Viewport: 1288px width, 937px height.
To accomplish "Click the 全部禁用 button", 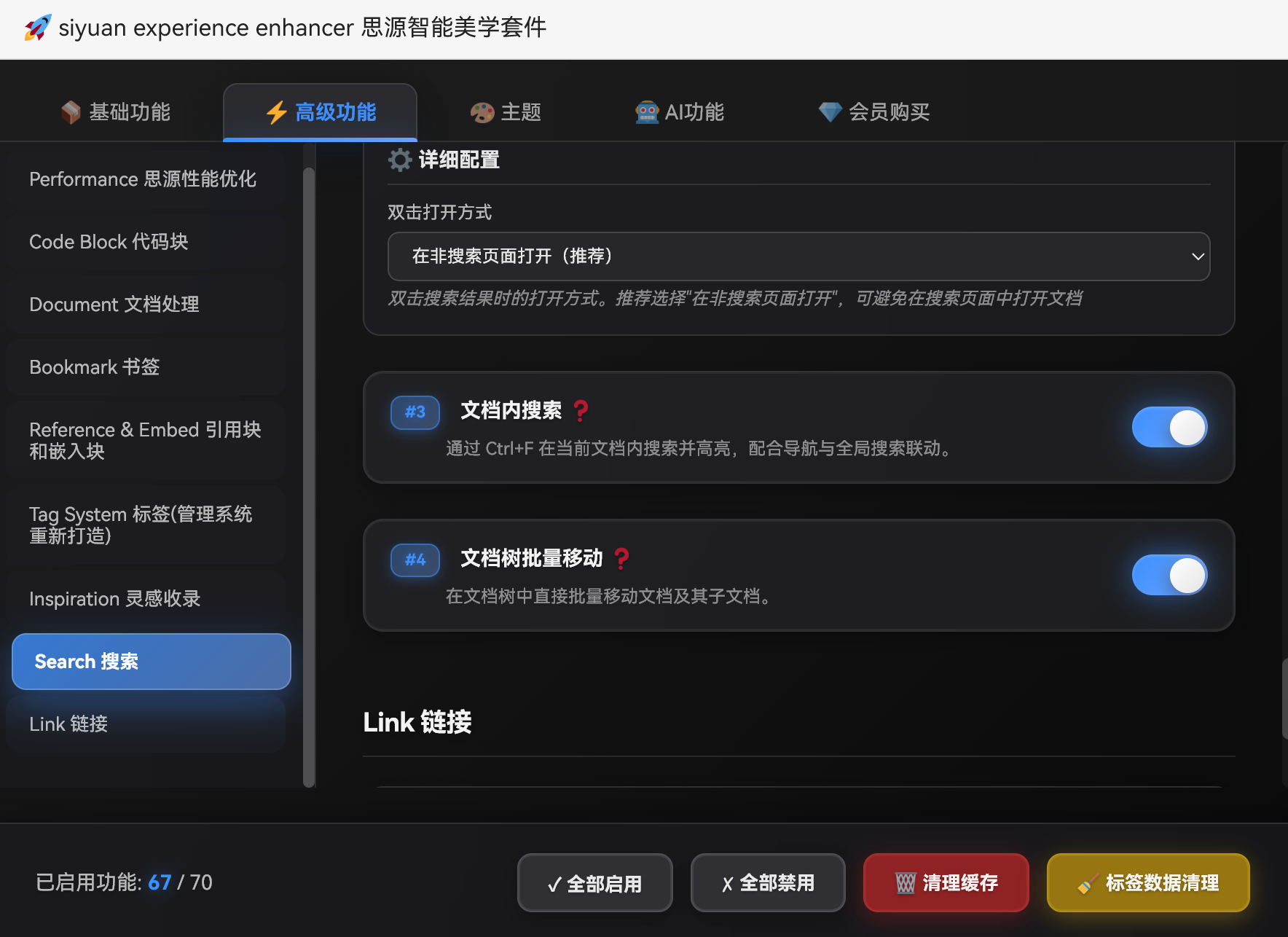I will point(768,883).
